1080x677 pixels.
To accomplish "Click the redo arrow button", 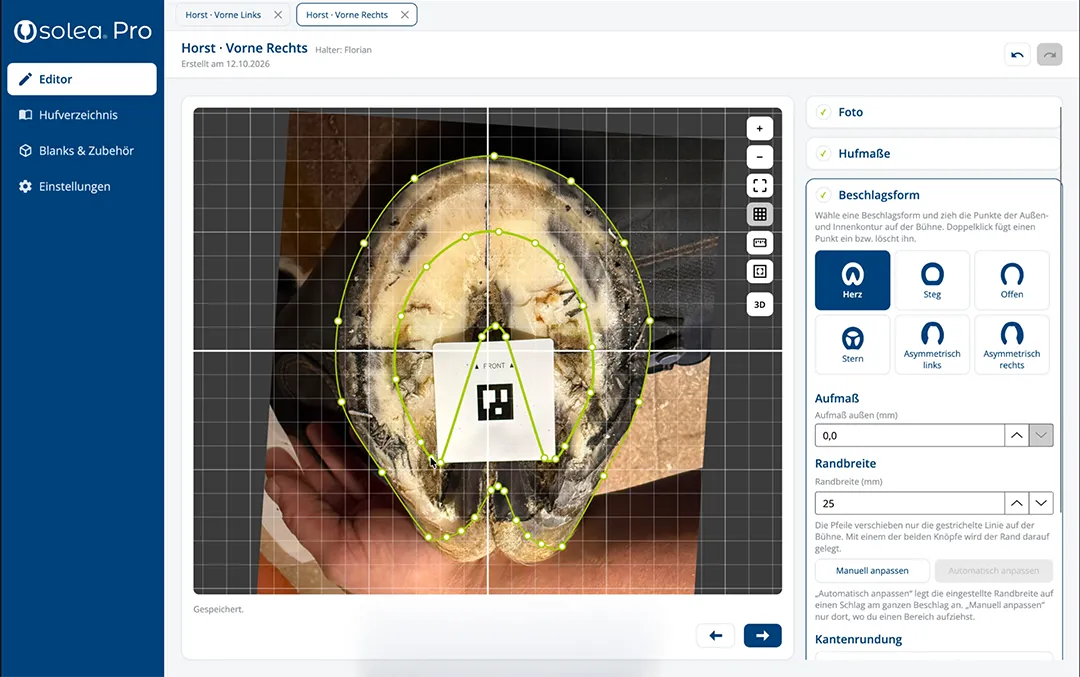I will click(x=1050, y=54).
